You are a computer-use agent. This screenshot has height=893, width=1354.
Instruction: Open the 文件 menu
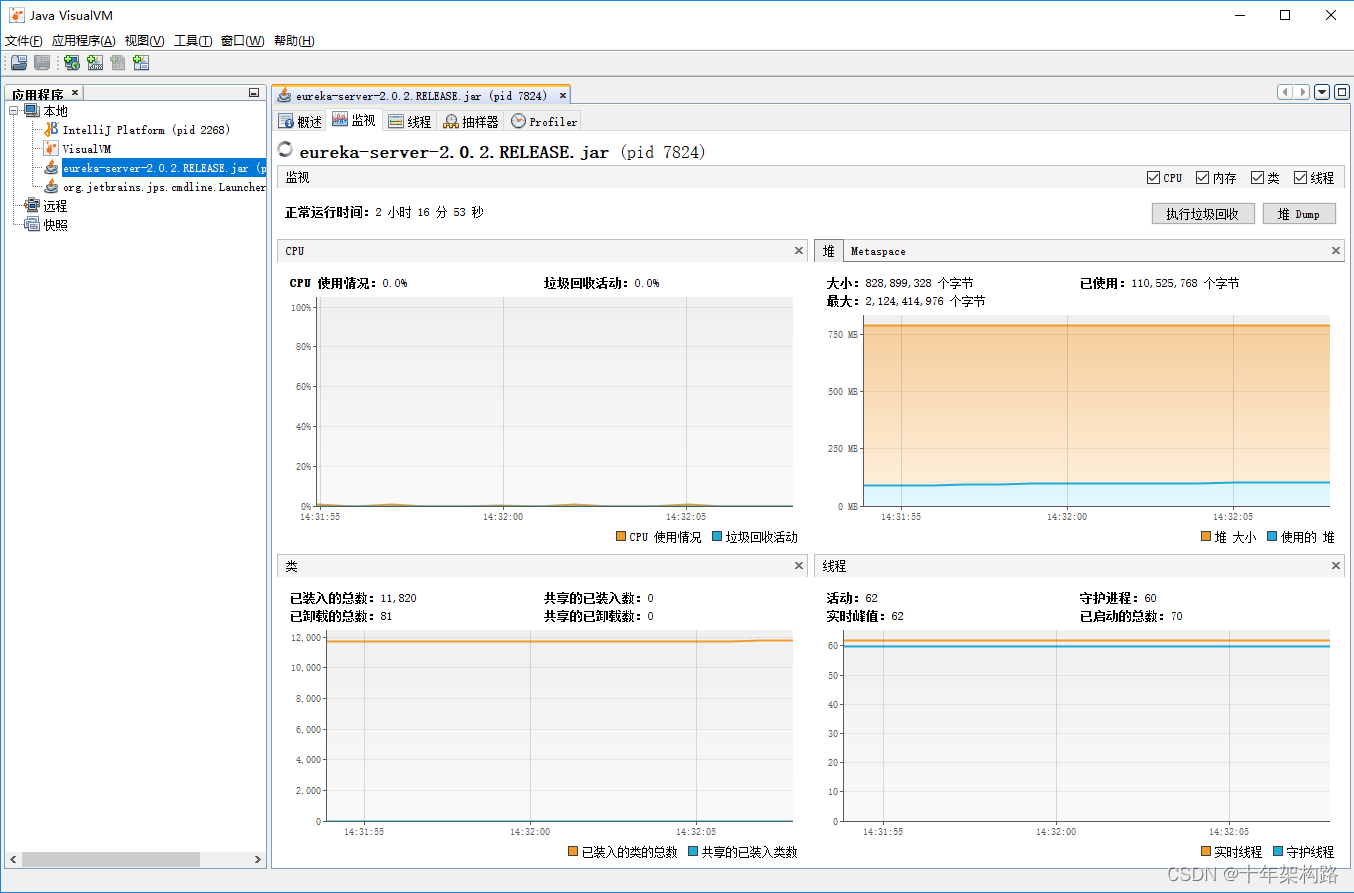(x=24, y=41)
